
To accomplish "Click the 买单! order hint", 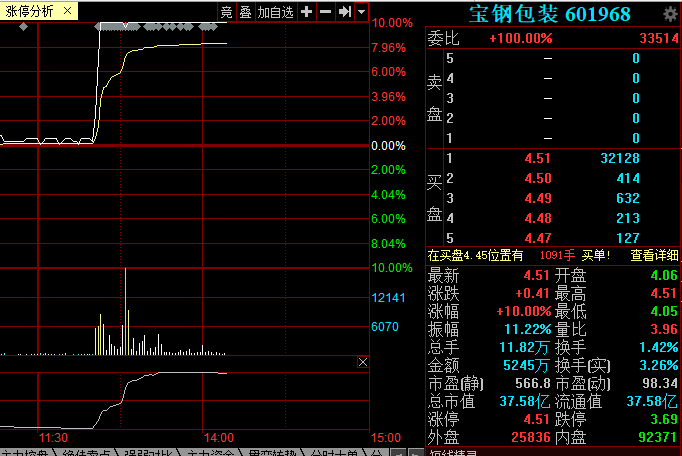I will [596, 255].
